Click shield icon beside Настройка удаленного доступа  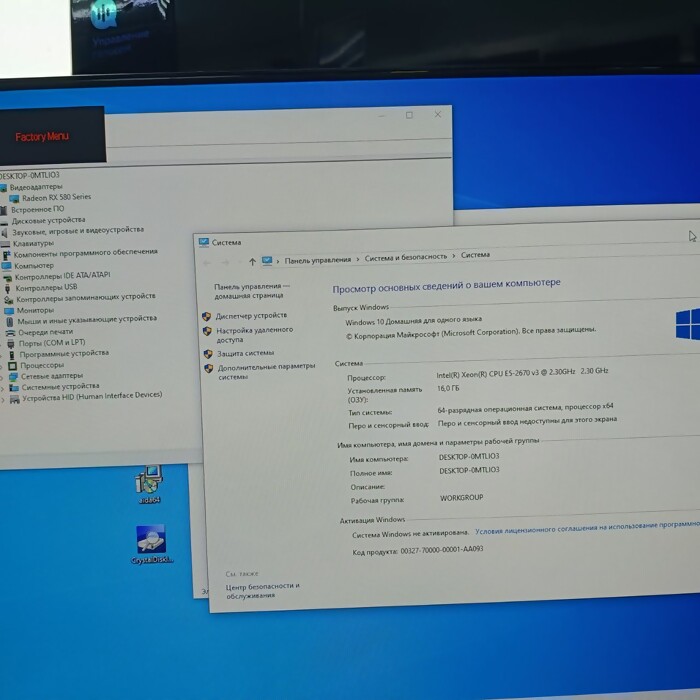(207, 331)
